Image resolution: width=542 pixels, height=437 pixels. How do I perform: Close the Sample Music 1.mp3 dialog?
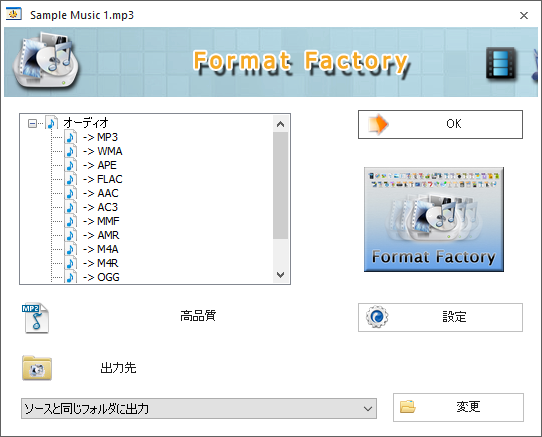point(524,15)
